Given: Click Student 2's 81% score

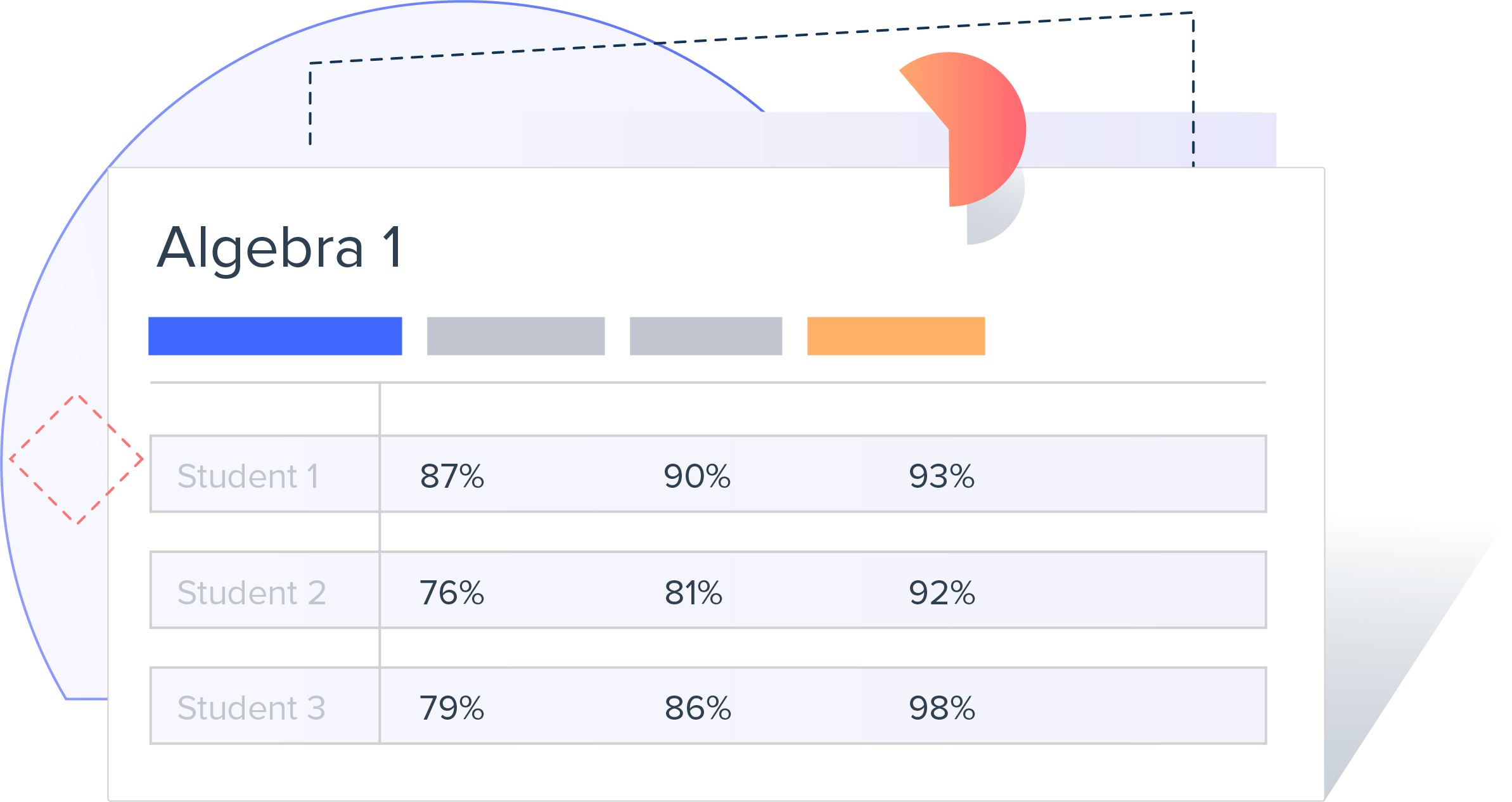Looking at the screenshot, I should [x=693, y=593].
